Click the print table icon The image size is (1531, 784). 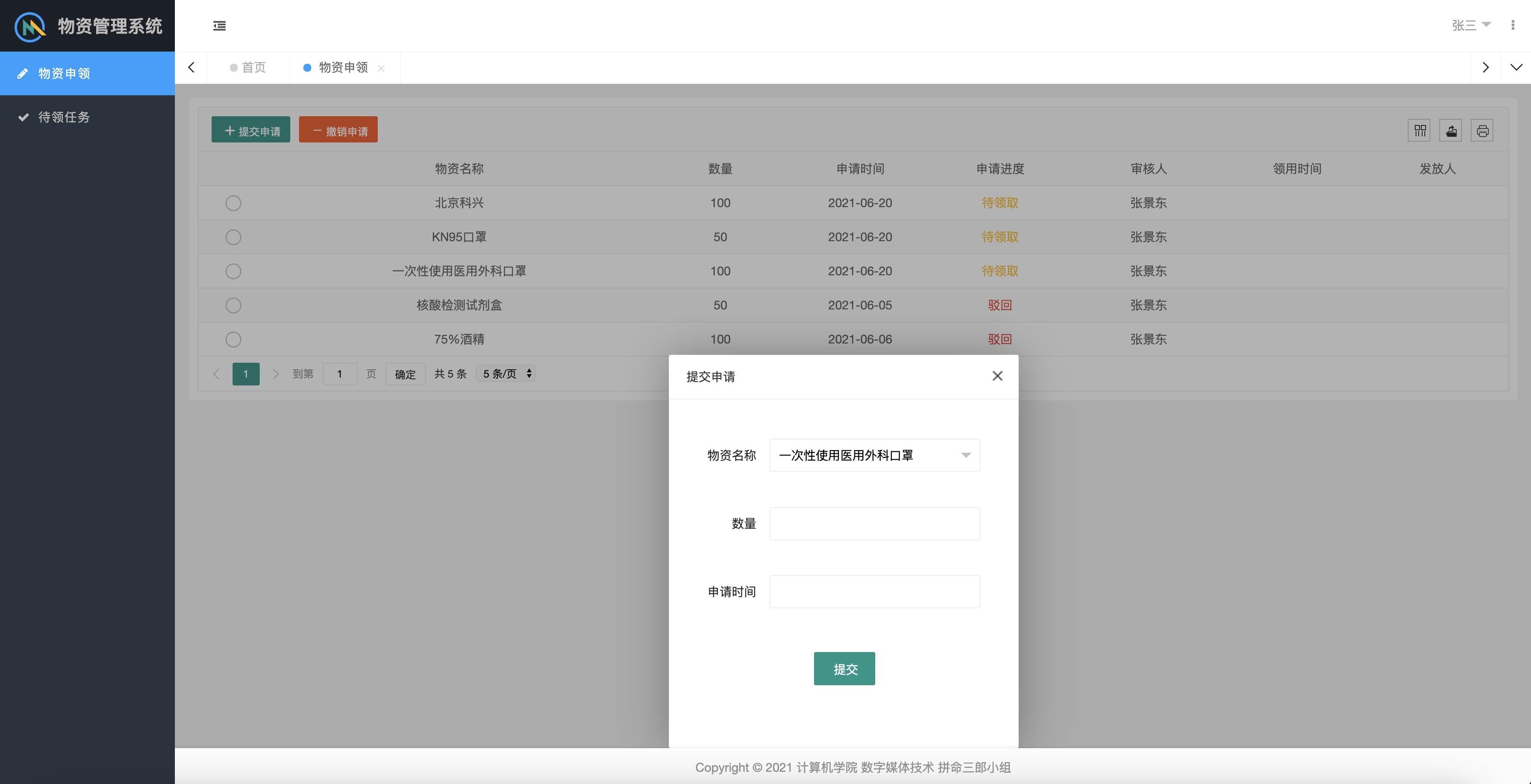1482,131
